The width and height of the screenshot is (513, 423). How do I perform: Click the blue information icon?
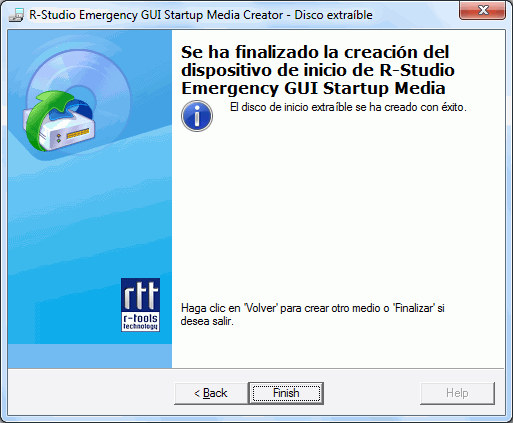pos(197,116)
